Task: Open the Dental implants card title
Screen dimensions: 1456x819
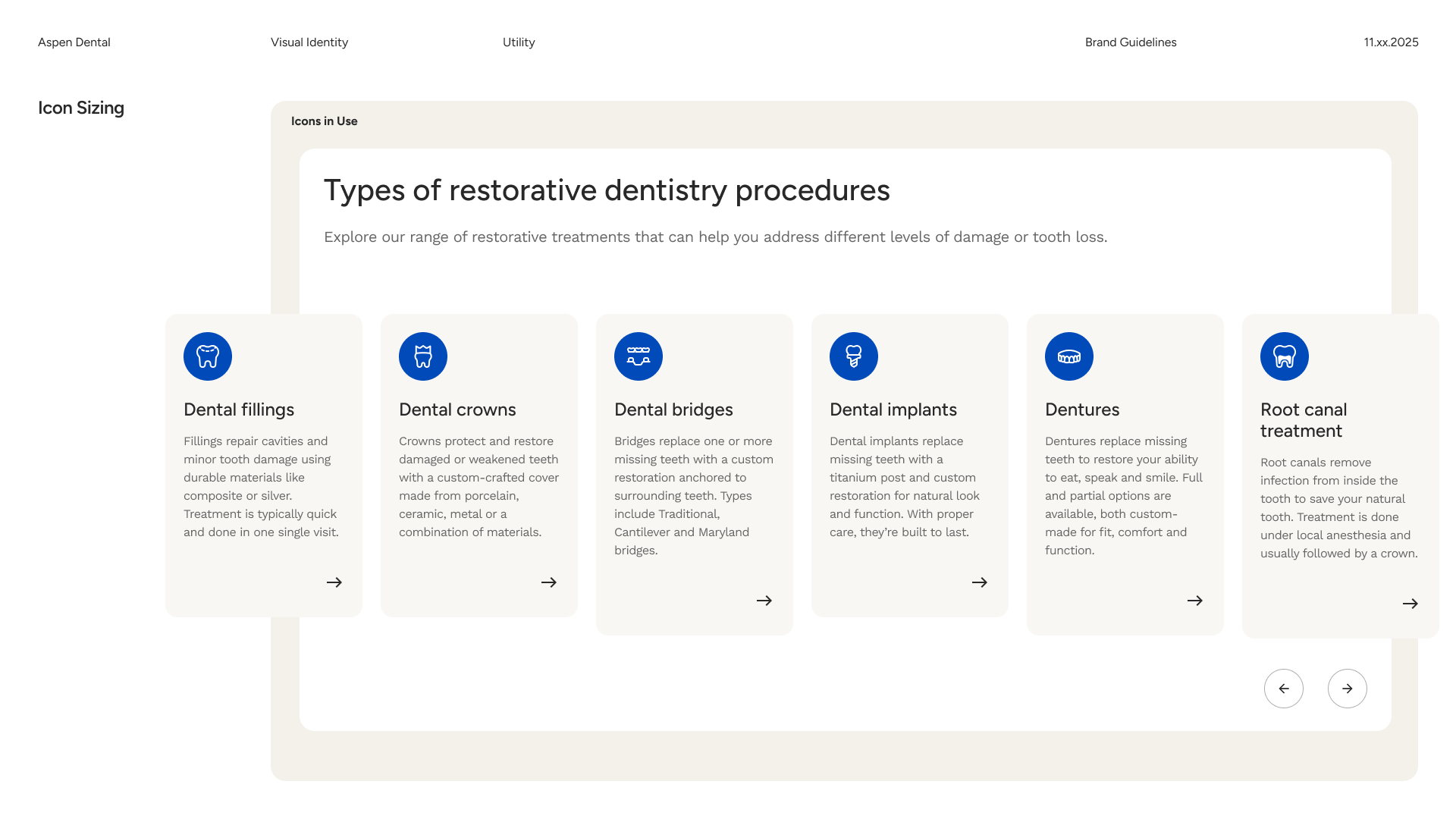Action: 893,409
